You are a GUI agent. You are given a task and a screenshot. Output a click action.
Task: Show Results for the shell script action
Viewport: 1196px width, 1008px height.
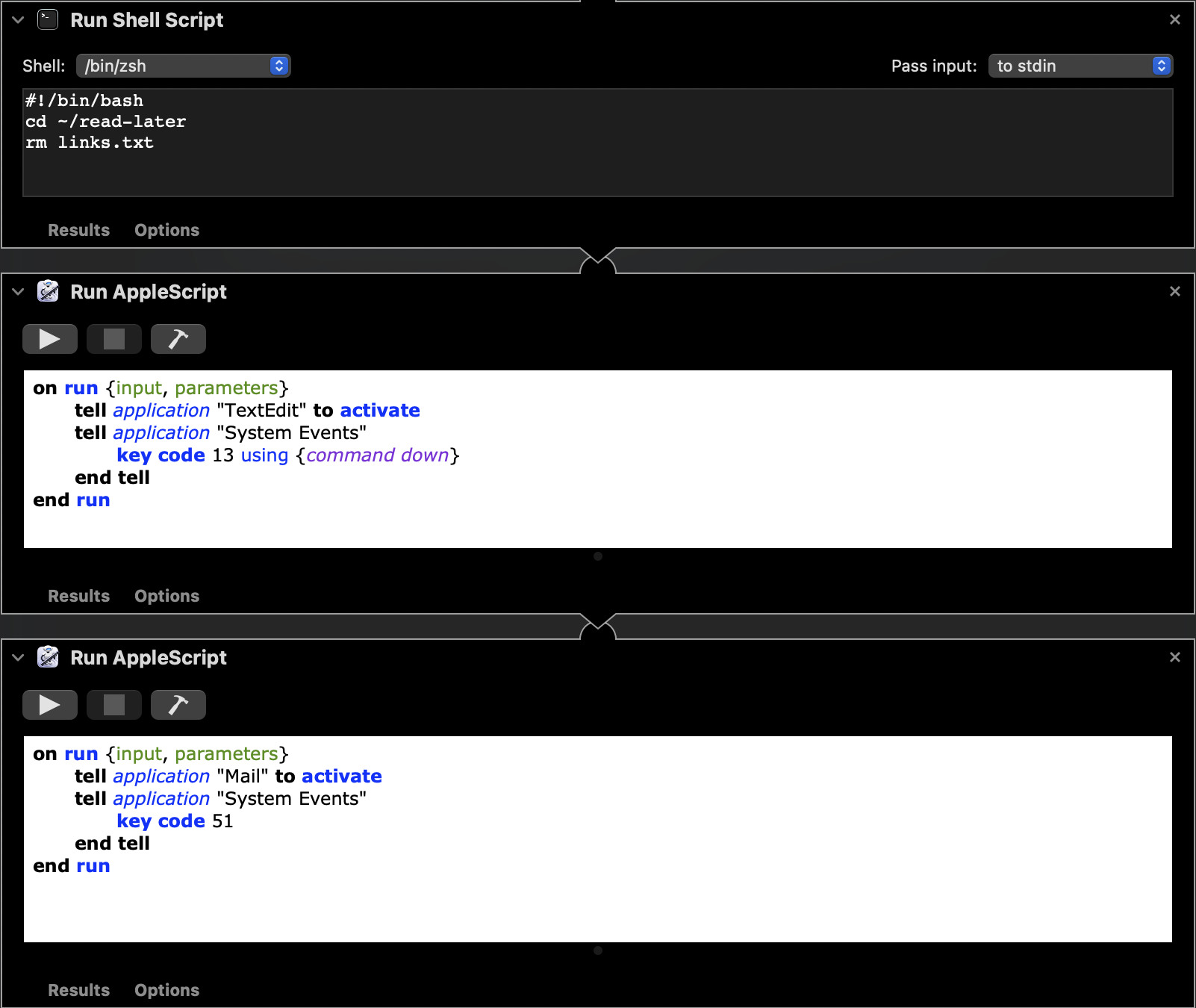(x=78, y=230)
